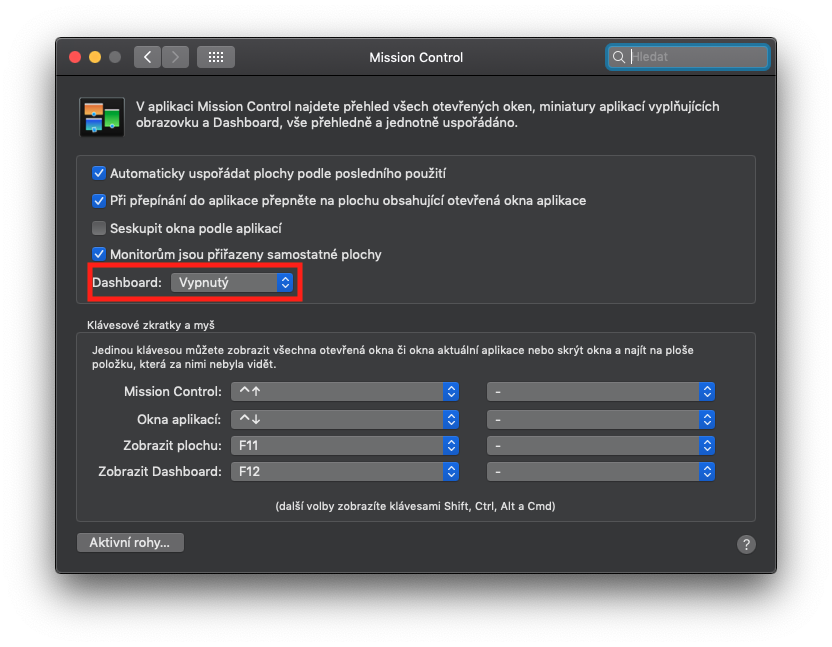Close the Mission Control window
The height and width of the screenshot is (647, 832).
pos(75,57)
